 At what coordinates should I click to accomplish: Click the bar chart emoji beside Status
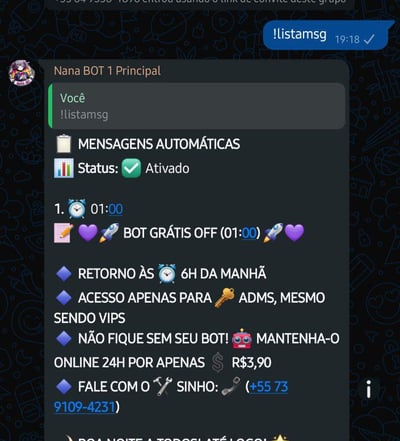pyautogui.click(x=64, y=168)
